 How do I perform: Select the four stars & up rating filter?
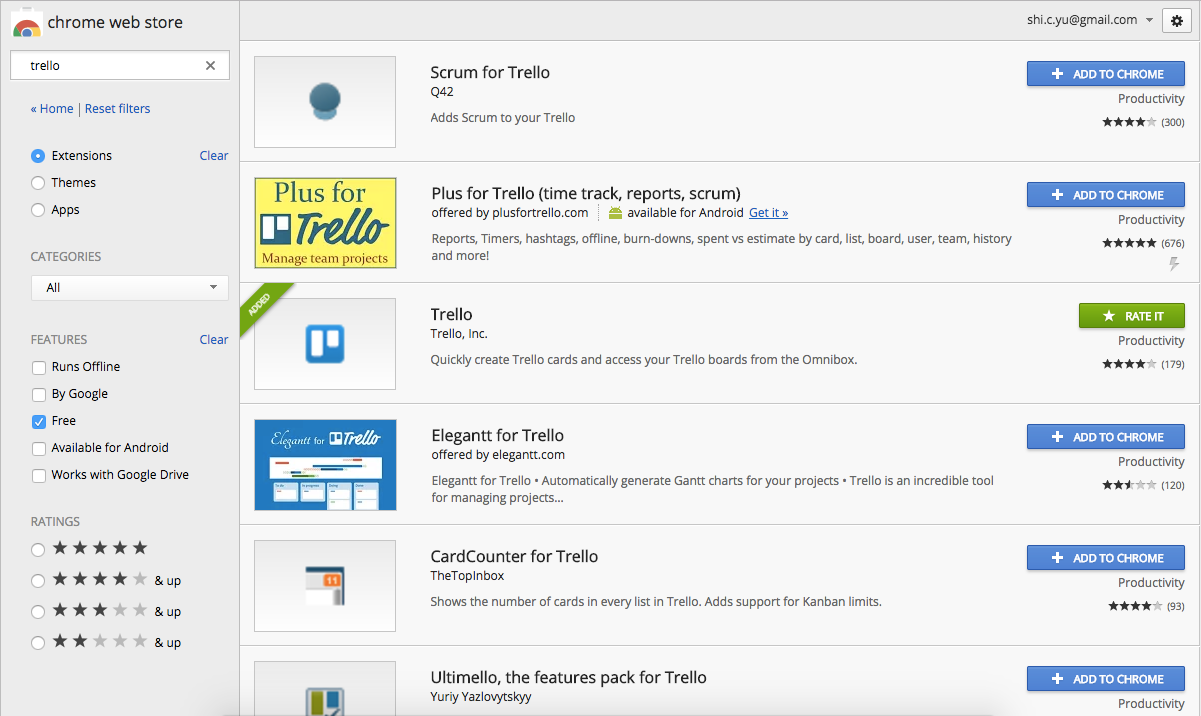pyautogui.click(x=38, y=580)
